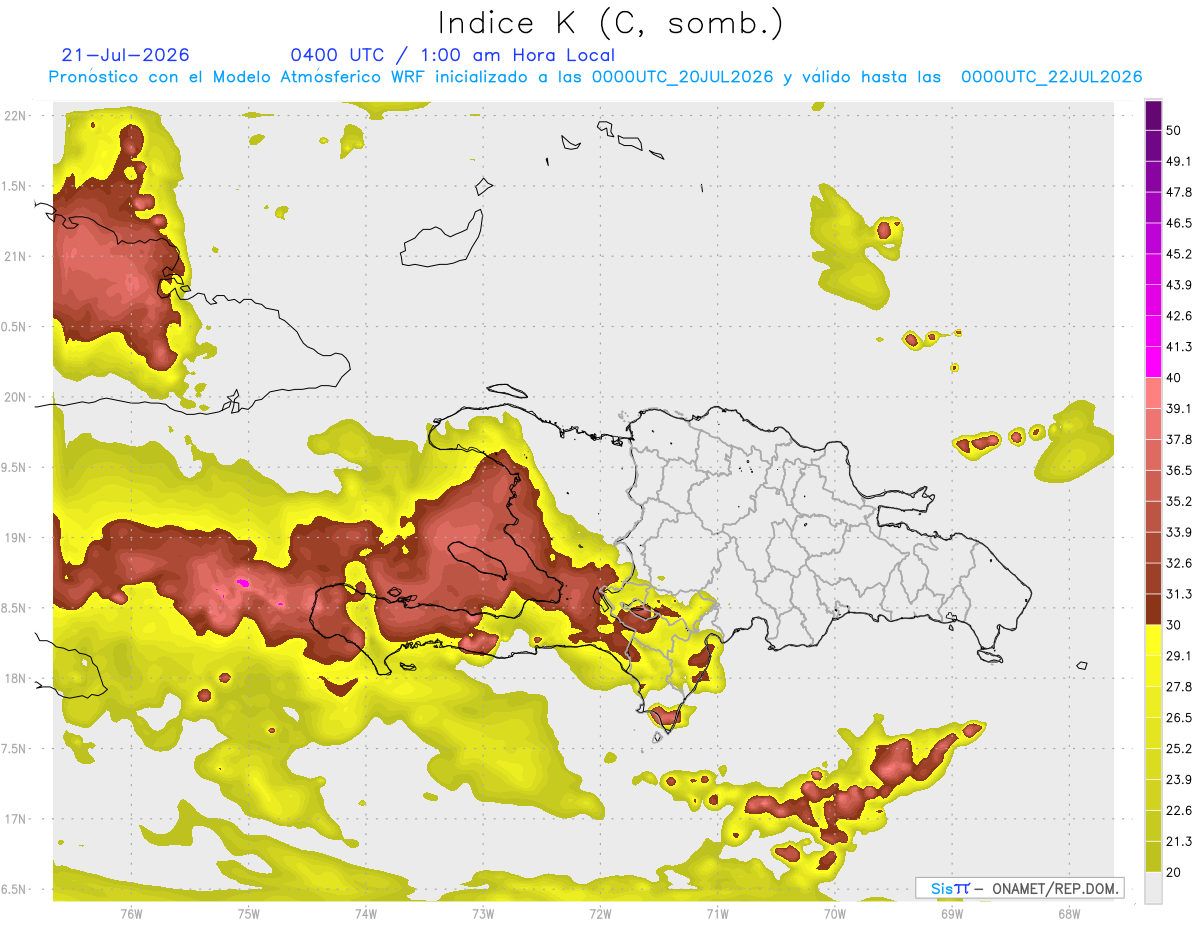Click the '40' colorbar value
Image resolution: width=1200 pixels, height=927 pixels.
pyautogui.click(x=1174, y=378)
